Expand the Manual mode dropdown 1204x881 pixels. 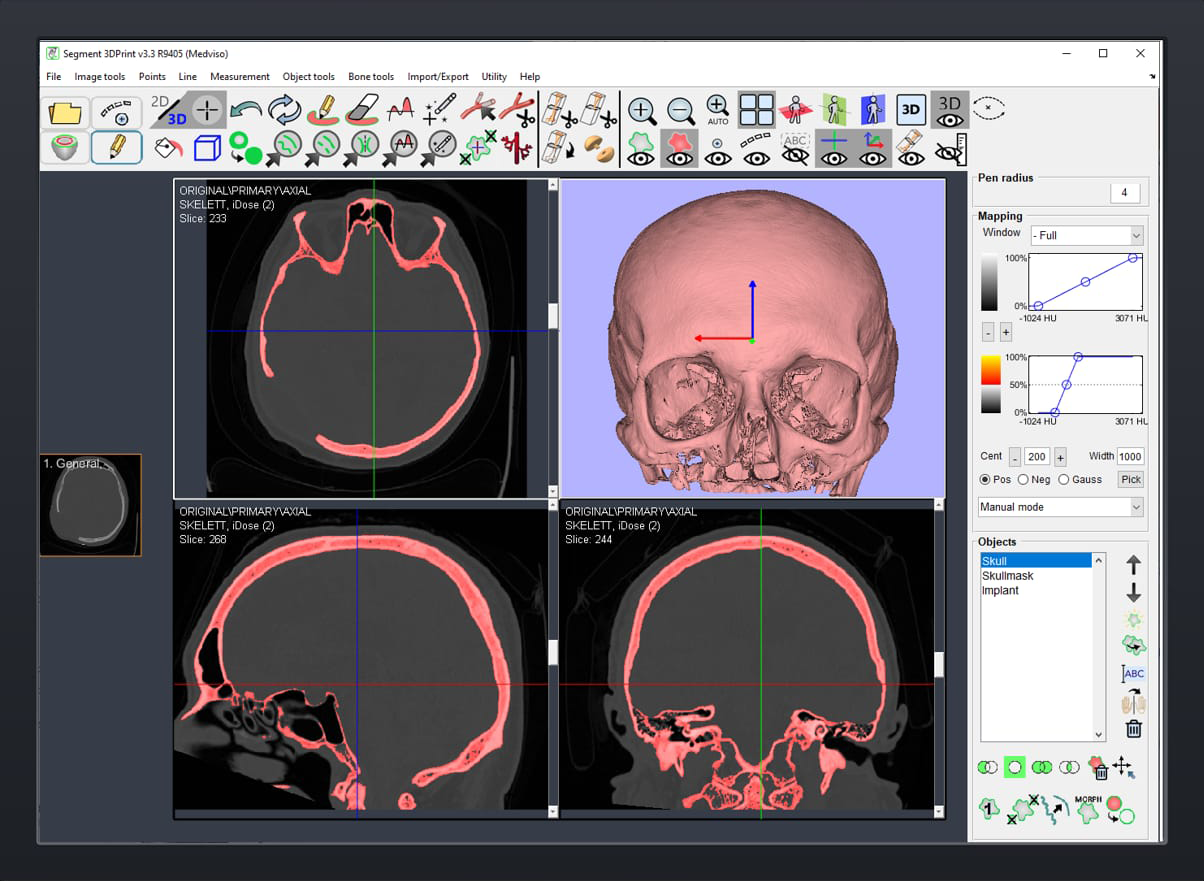[x=1060, y=507]
